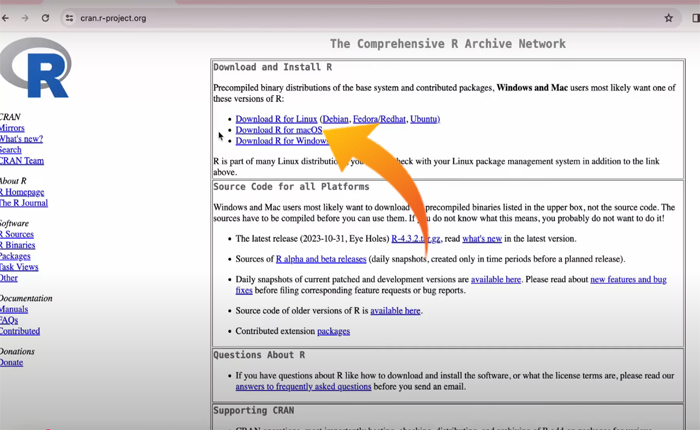Open site information icon in address bar
The image size is (700, 430).
69,18
